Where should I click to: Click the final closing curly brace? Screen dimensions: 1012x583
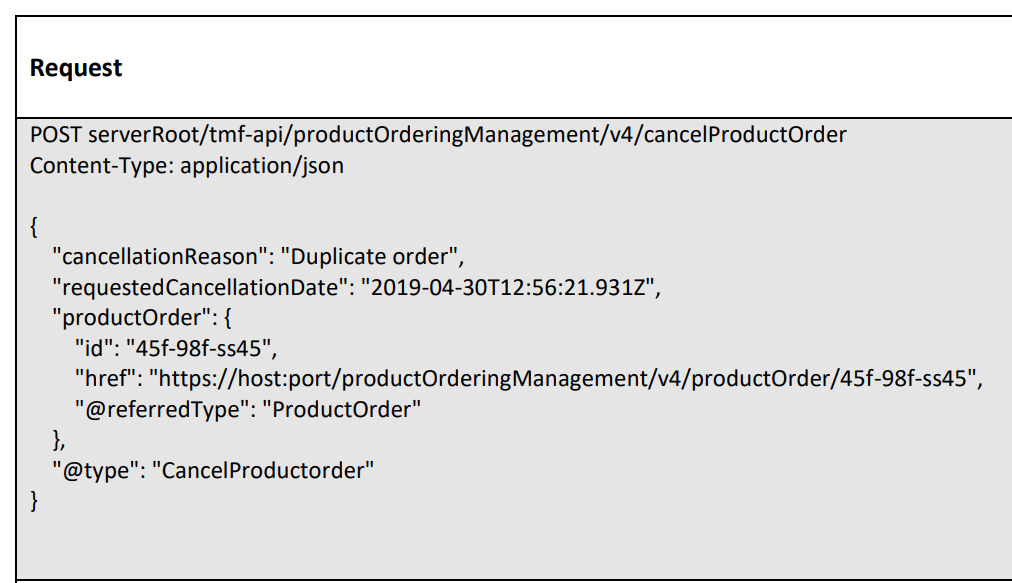click(35, 499)
